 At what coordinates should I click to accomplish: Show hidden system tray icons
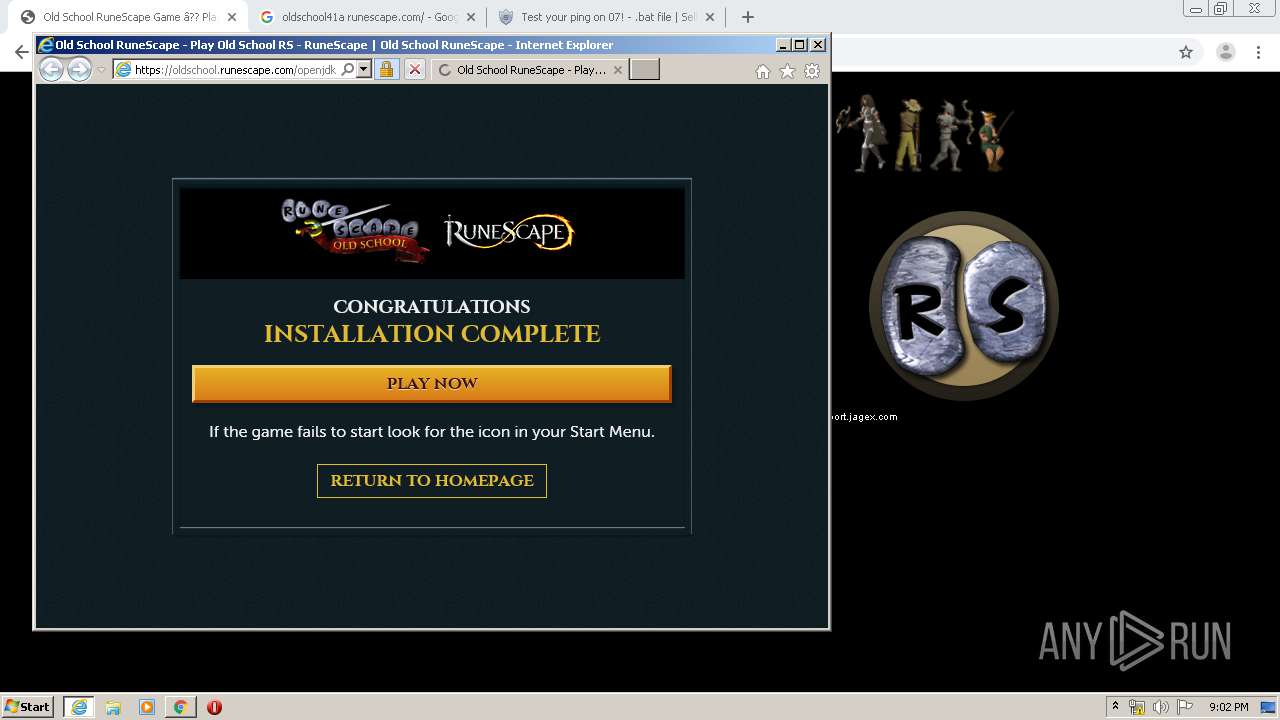[1115, 707]
